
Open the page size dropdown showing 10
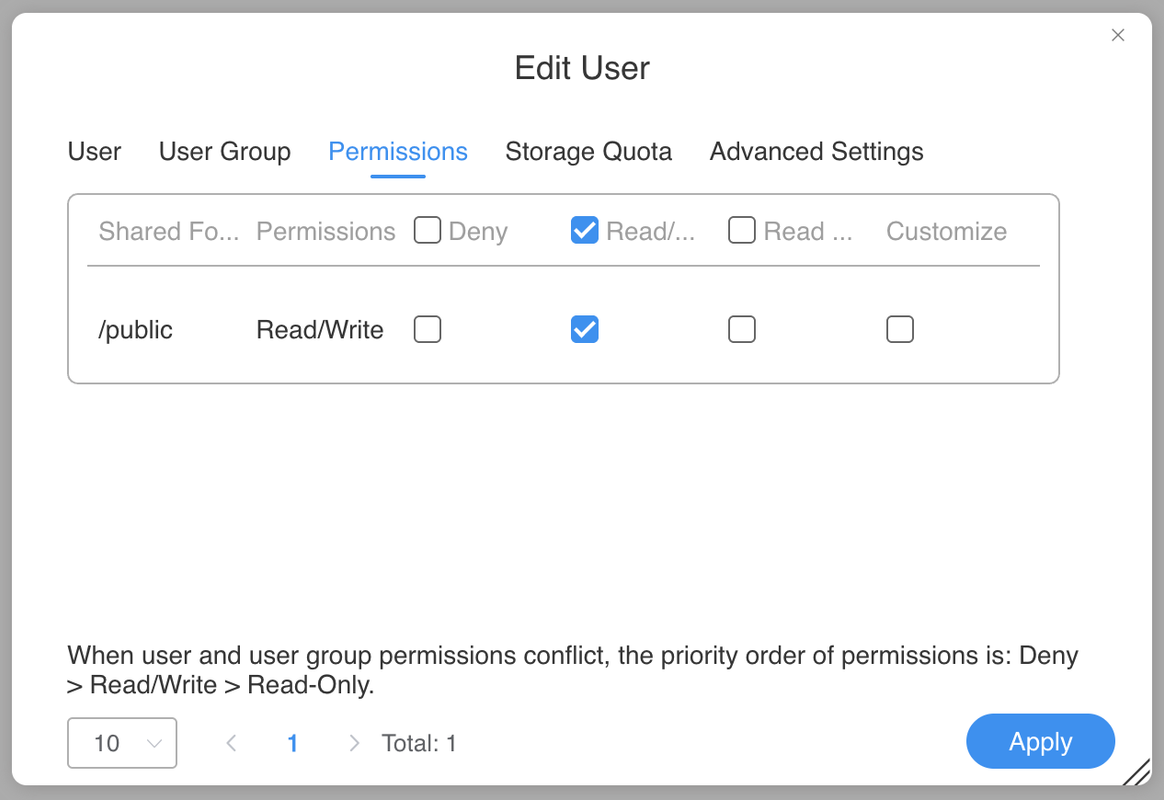click(x=122, y=743)
